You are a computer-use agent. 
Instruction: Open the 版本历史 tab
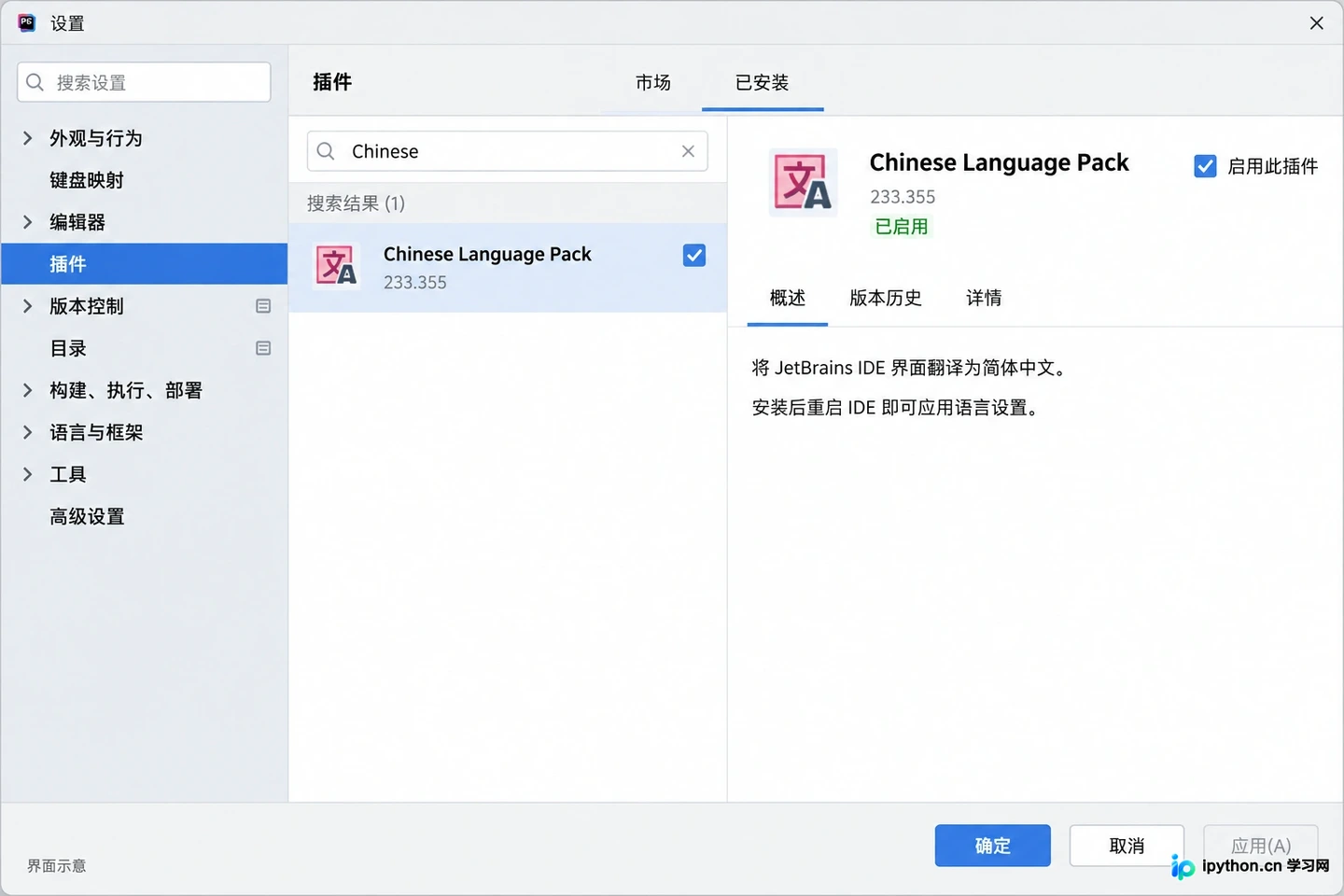[x=886, y=298]
